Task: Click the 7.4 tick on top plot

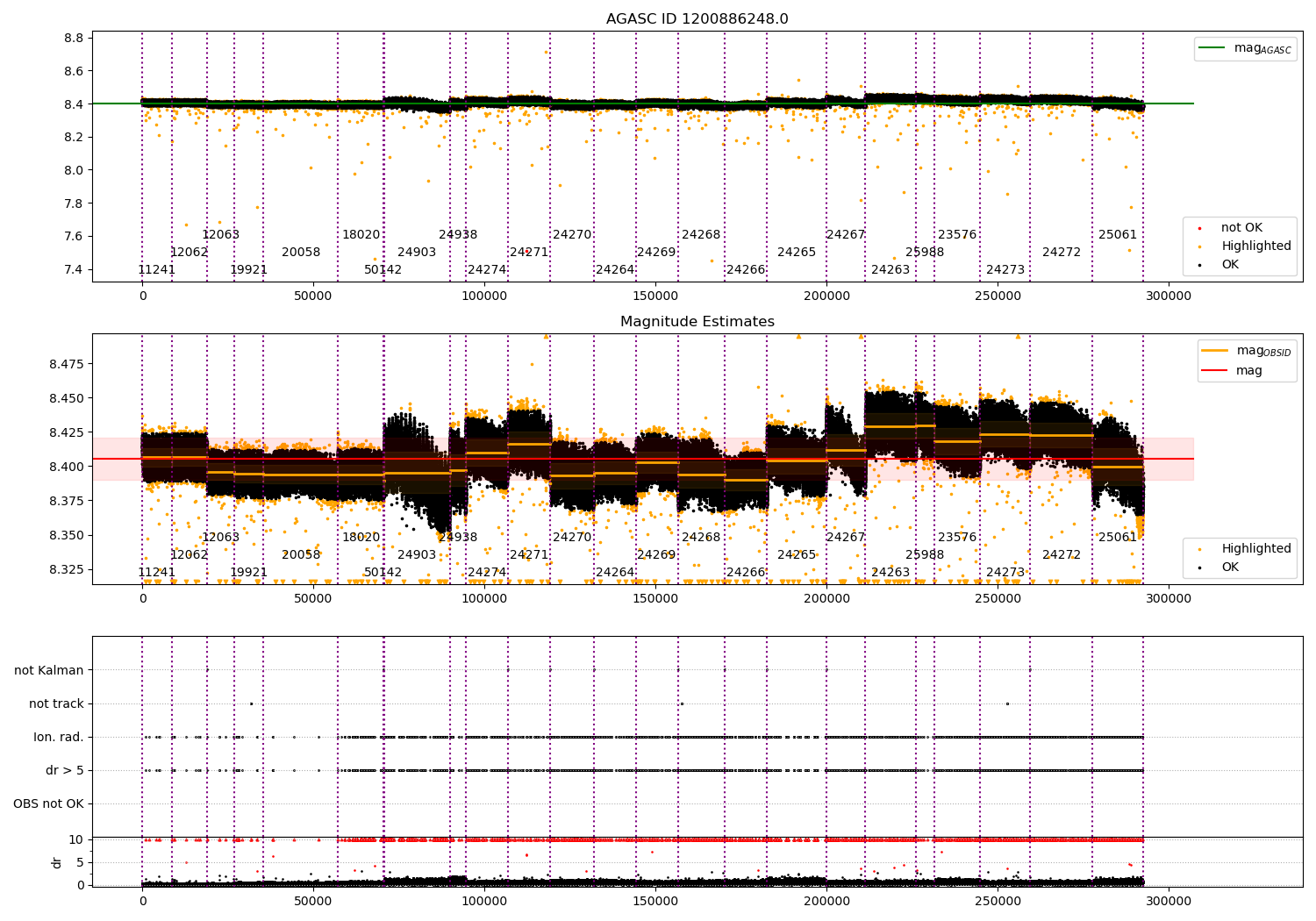Action: (x=74, y=269)
